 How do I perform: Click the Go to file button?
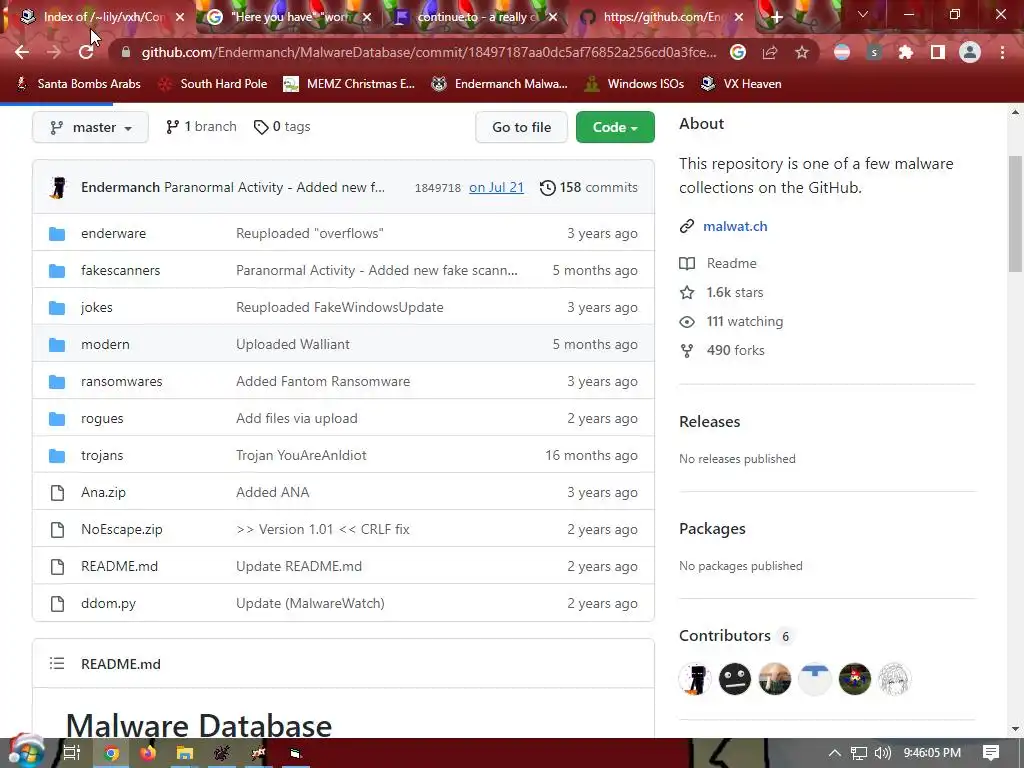point(521,127)
